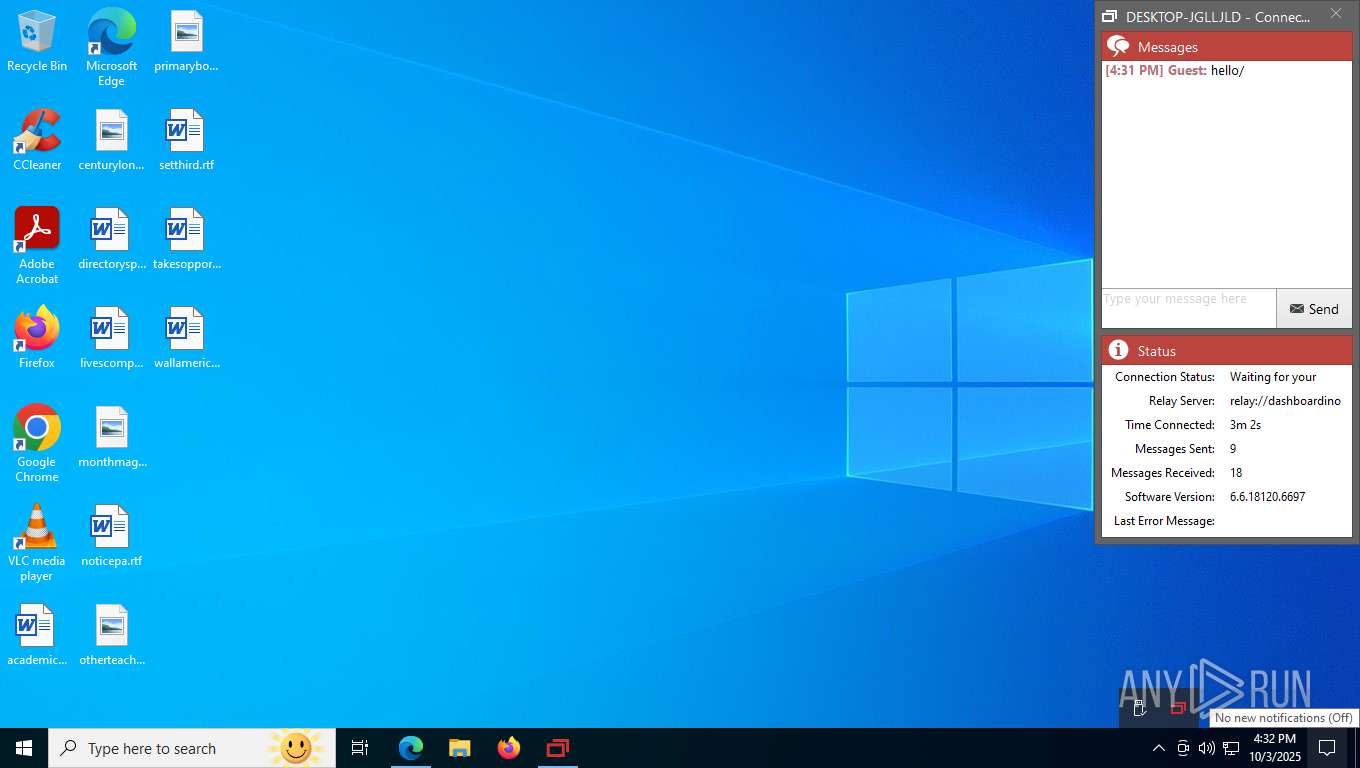Select the academic... Word document
The image size is (1360, 768).
[37, 635]
